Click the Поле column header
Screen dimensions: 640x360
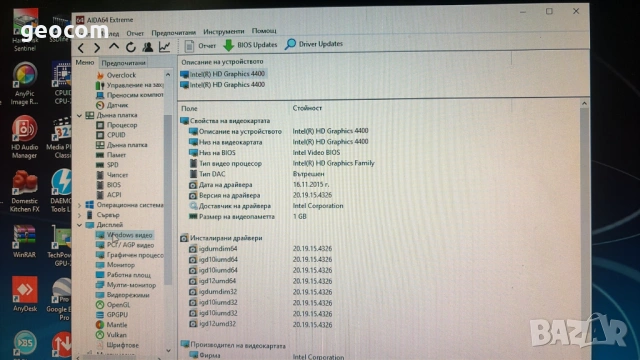189,109
